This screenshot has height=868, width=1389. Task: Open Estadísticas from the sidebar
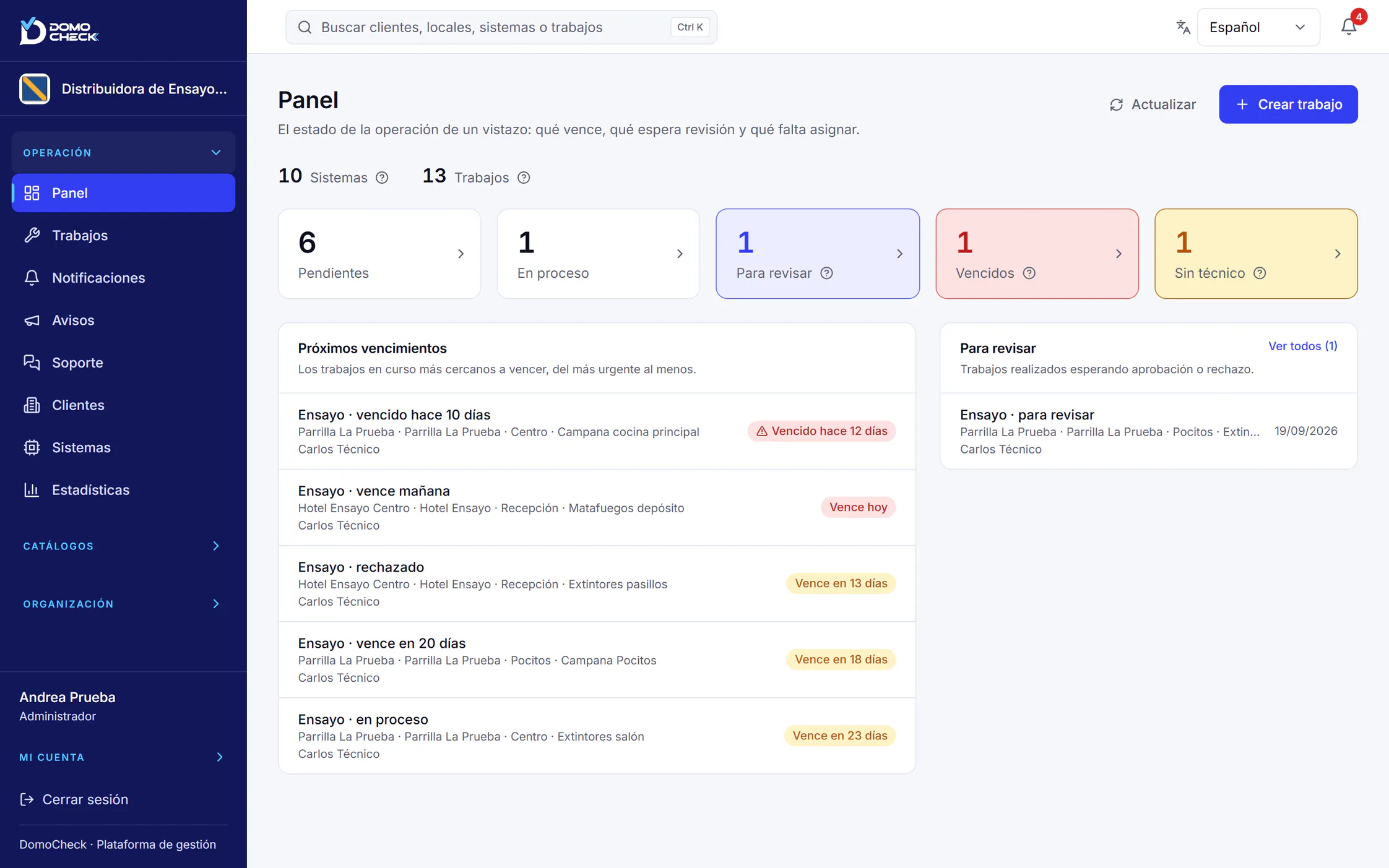[123, 490]
